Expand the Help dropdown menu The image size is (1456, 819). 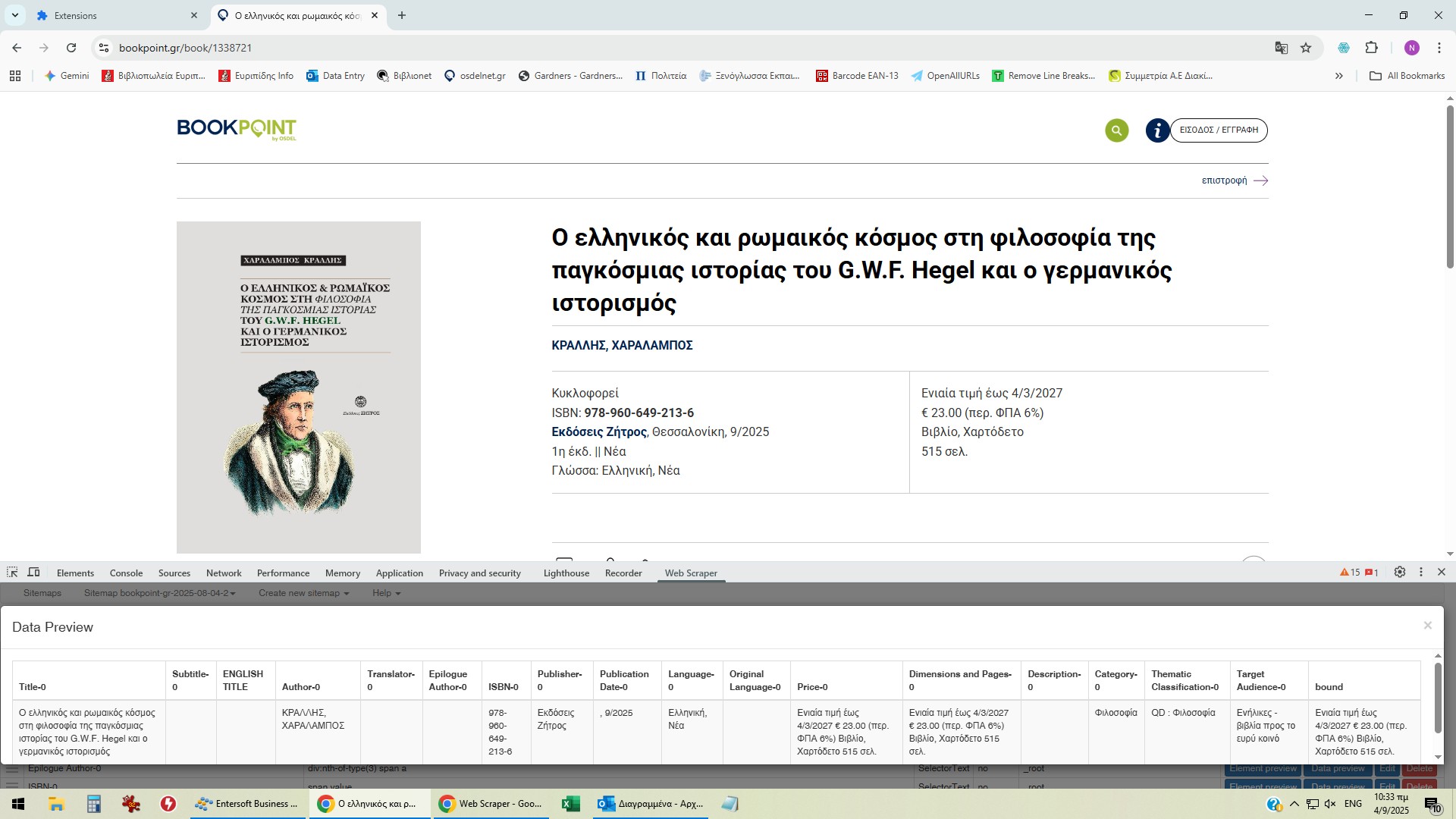click(x=386, y=593)
